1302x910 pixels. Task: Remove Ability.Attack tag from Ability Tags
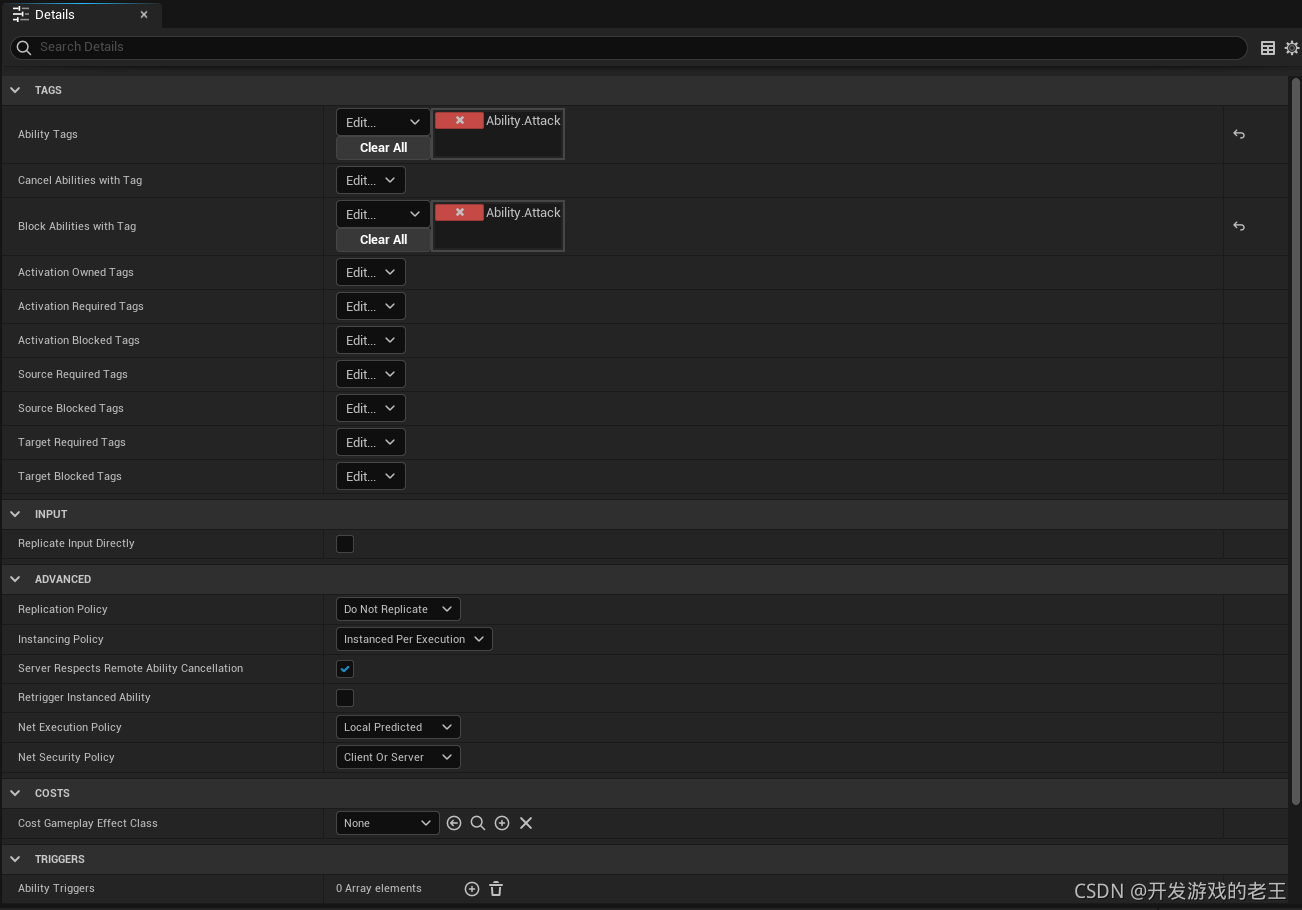tap(459, 120)
